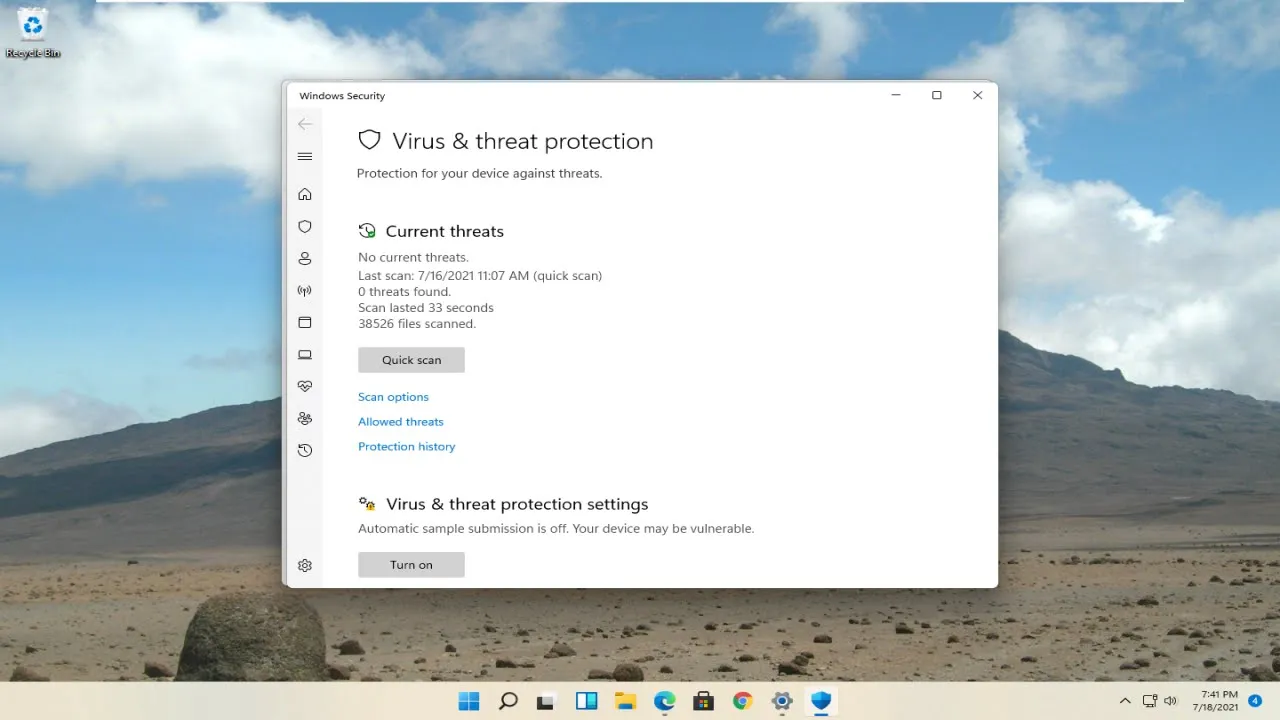Launch Microsoft Edge from taskbar
1280x720 pixels.
point(664,701)
